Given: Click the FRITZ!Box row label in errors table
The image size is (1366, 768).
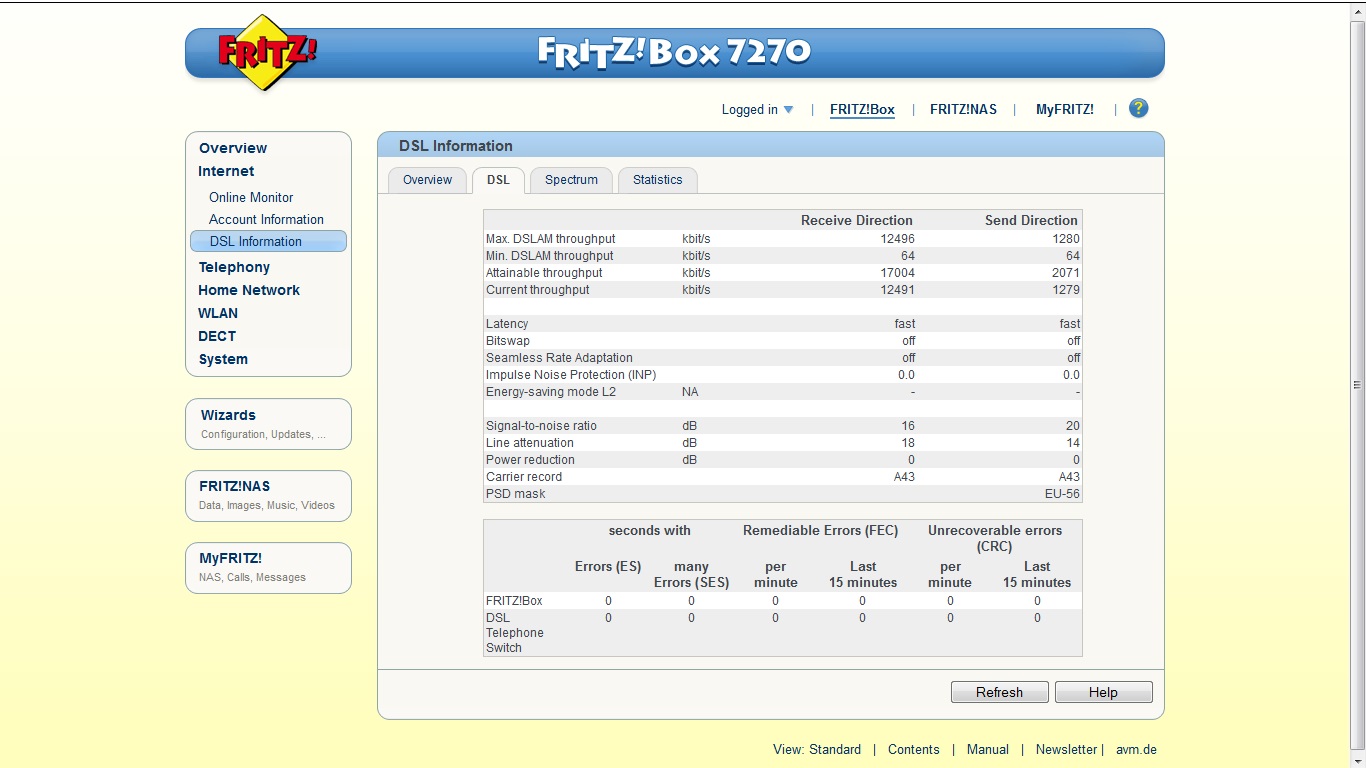Looking at the screenshot, I should click(514, 601).
